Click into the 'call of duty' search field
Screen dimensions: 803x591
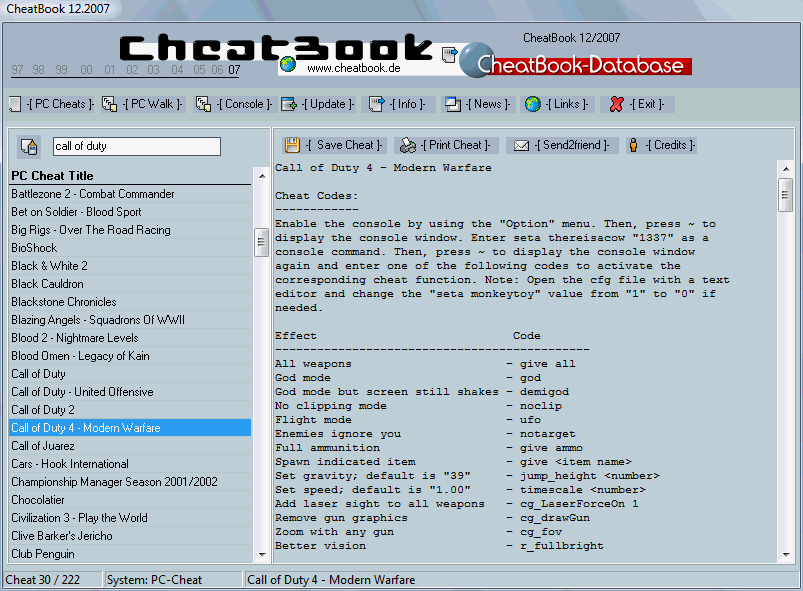click(137, 146)
